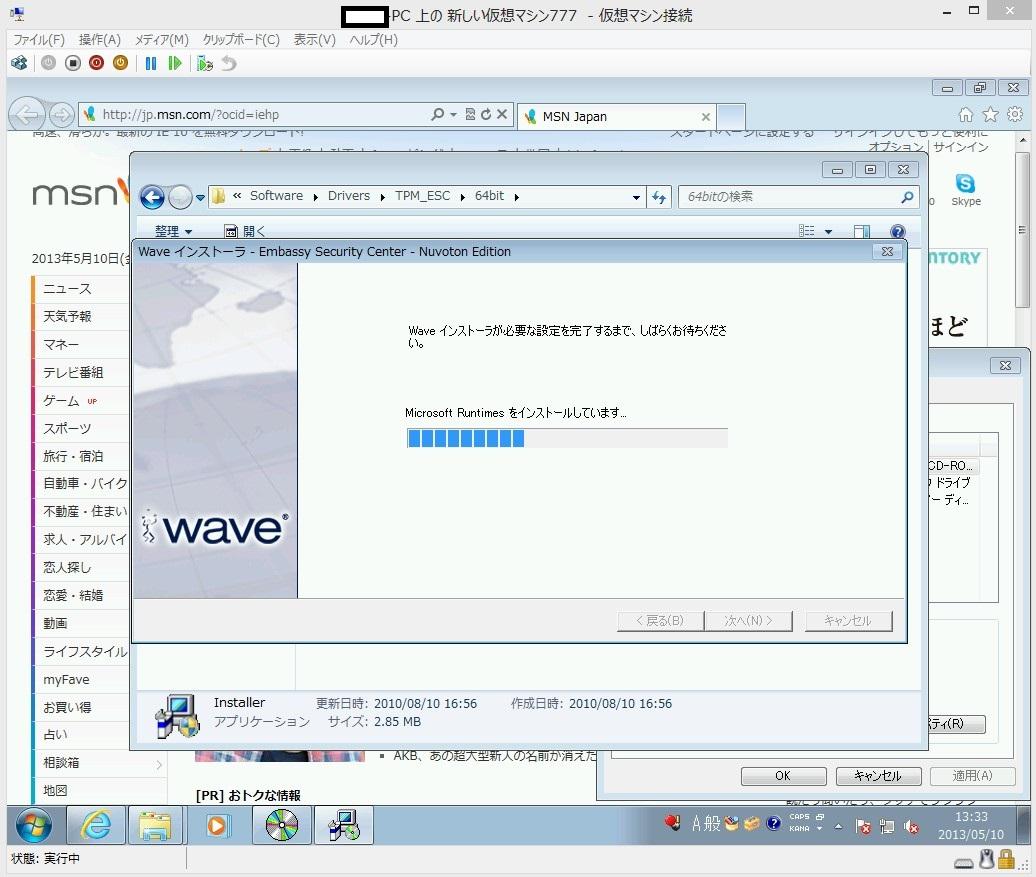This screenshot has height=877, width=1036.
Task: Click the Windows Start orb
Action: 34,825
